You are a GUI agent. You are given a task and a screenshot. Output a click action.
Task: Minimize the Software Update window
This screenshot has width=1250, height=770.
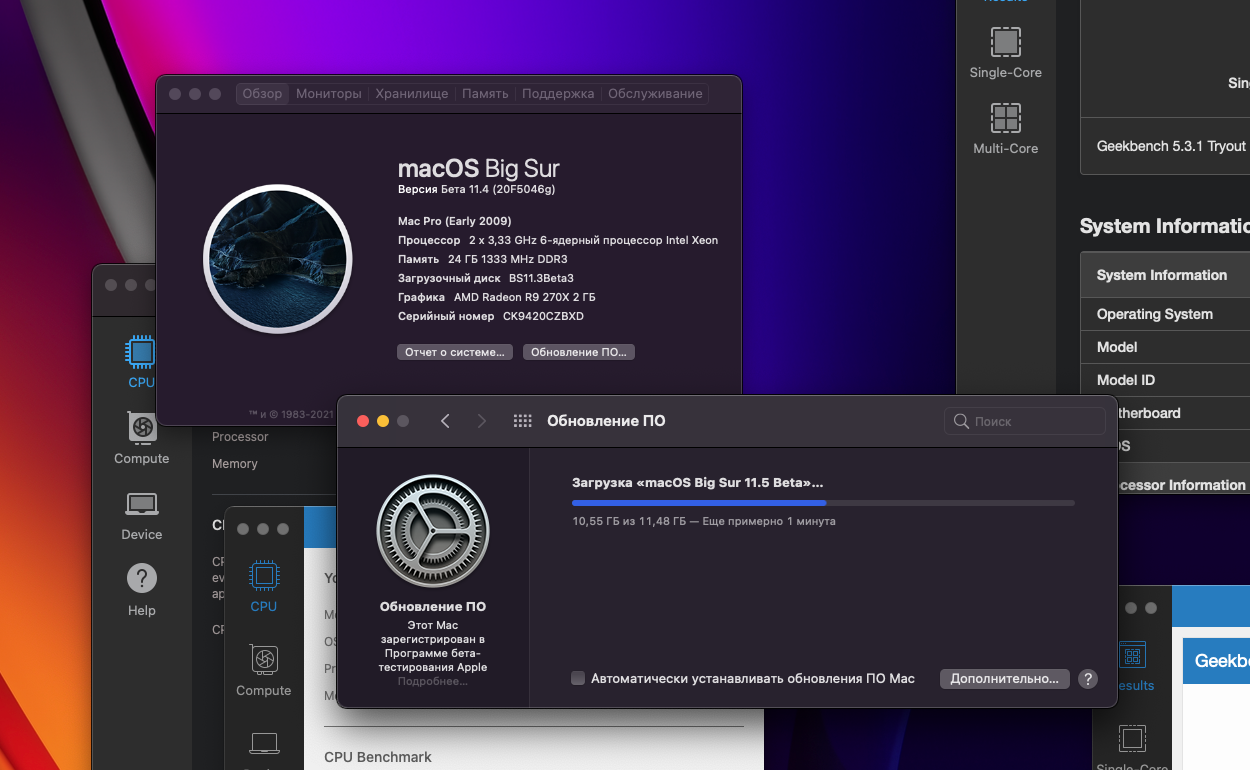tap(383, 421)
